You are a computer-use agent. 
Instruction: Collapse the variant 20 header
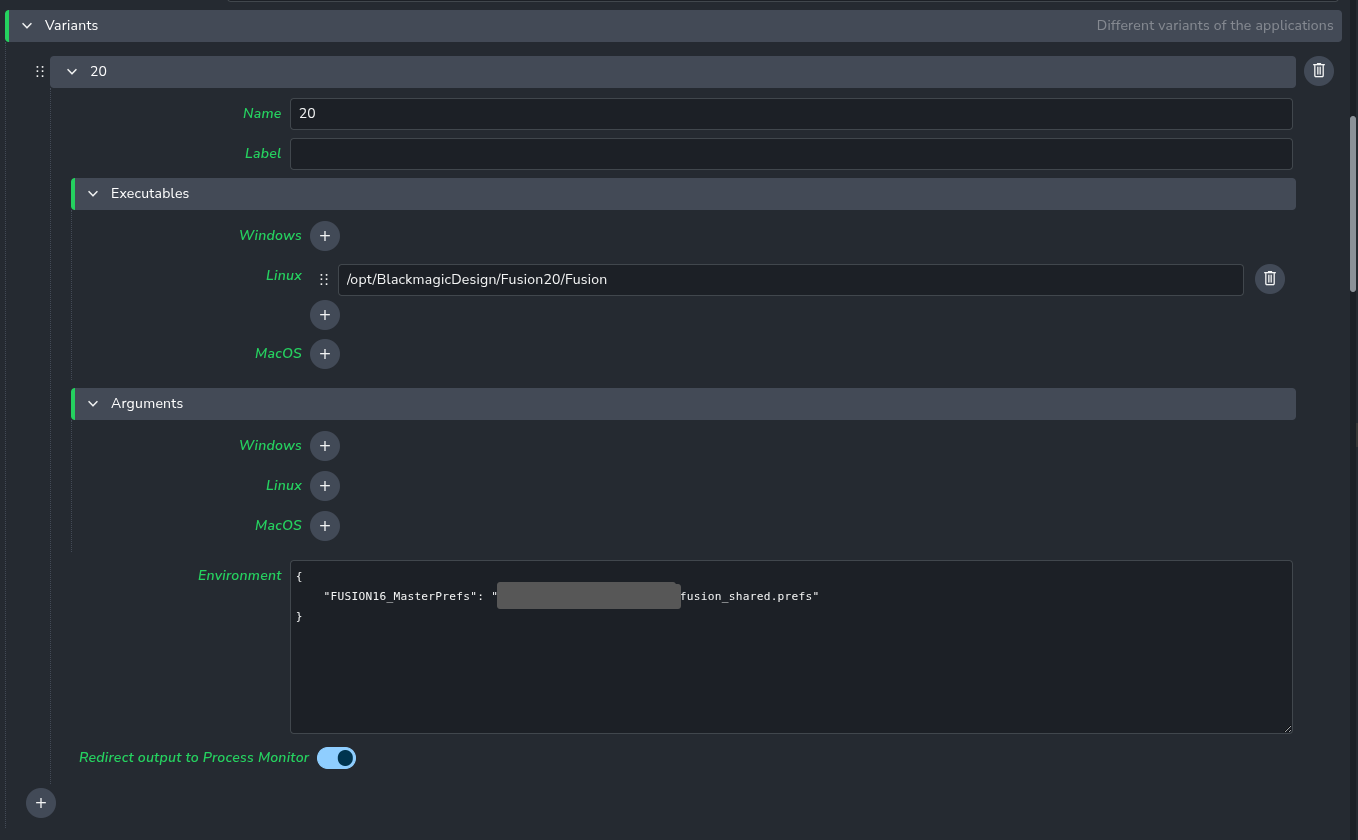tap(72, 72)
